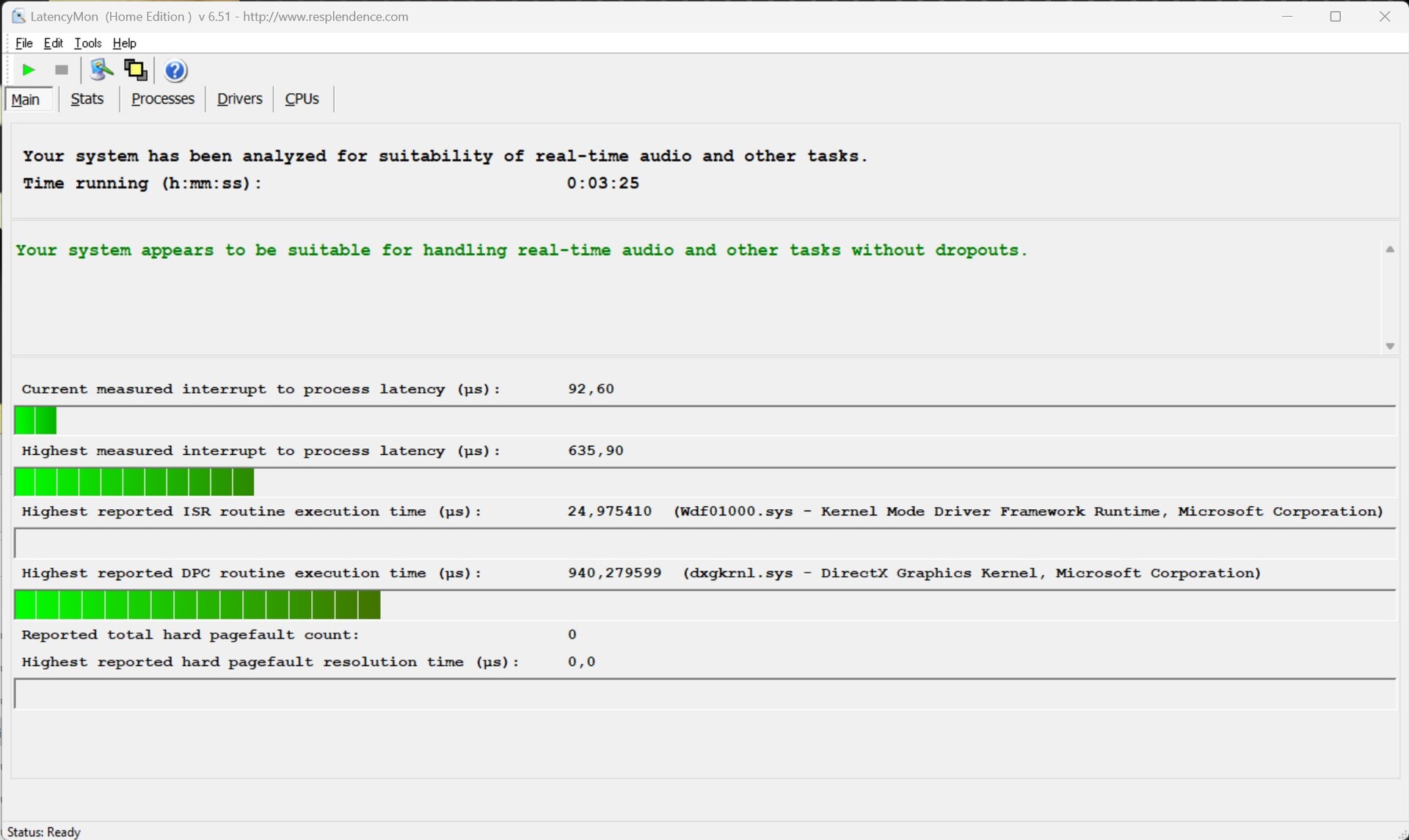
Task: Open help via the blue question mark icon
Action: (x=175, y=70)
